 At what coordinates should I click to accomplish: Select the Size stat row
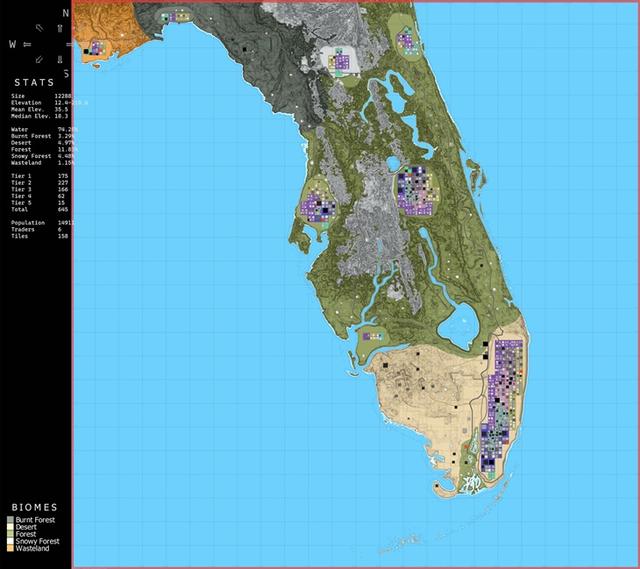point(41,96)
